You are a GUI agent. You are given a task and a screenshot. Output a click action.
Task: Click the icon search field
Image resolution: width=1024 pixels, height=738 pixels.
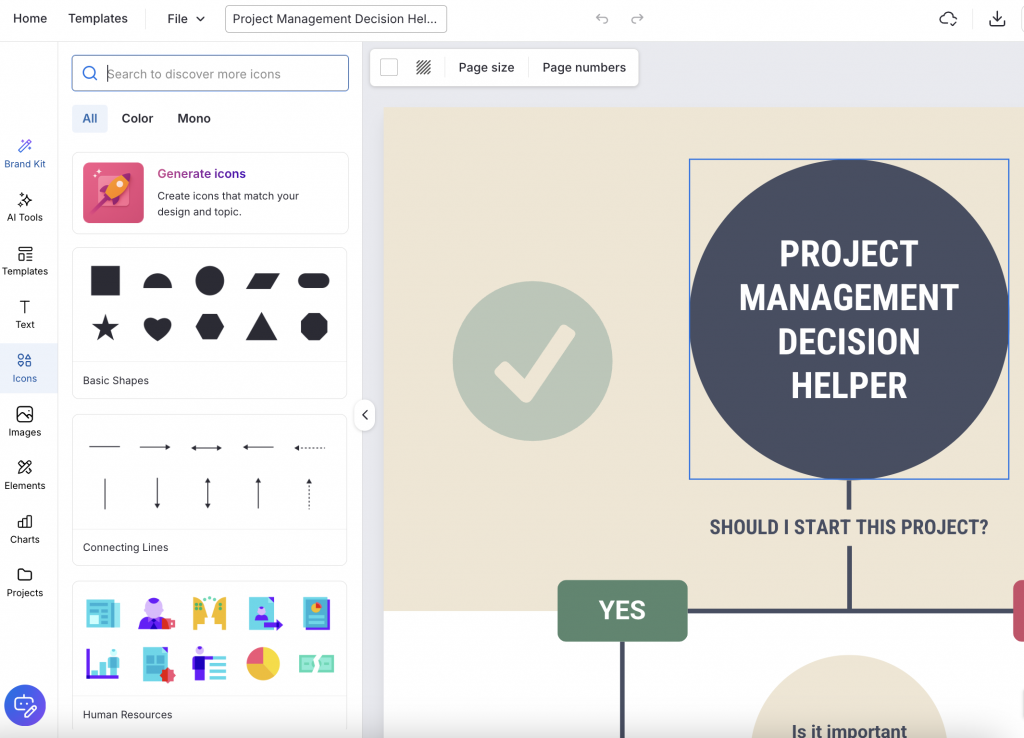pos(210,73)
